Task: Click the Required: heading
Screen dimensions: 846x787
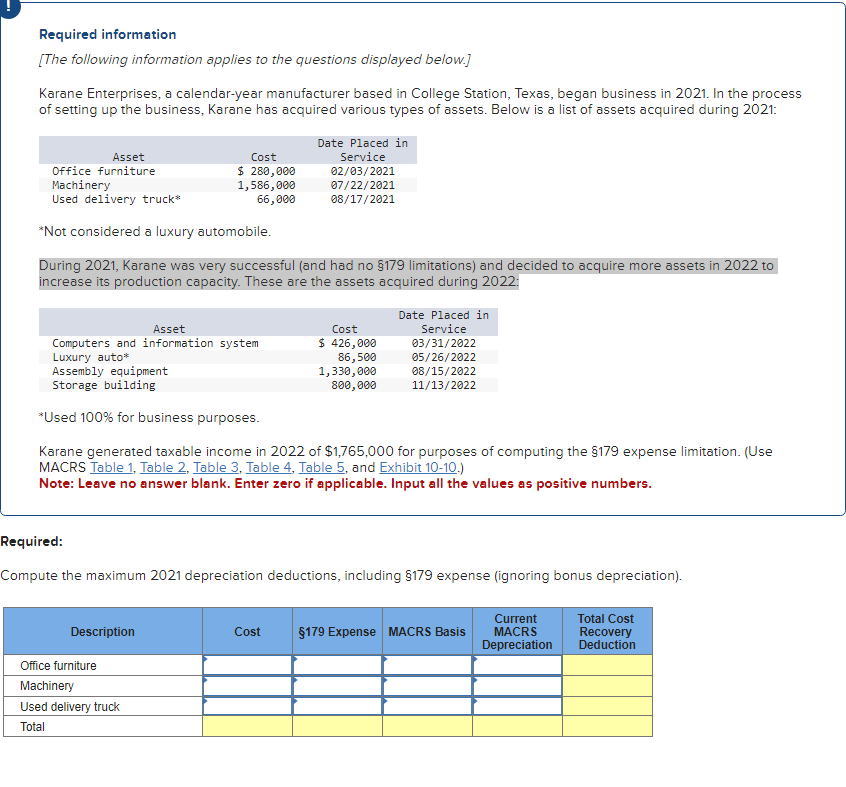Action: pyautogui.click(x=31, y=542)
